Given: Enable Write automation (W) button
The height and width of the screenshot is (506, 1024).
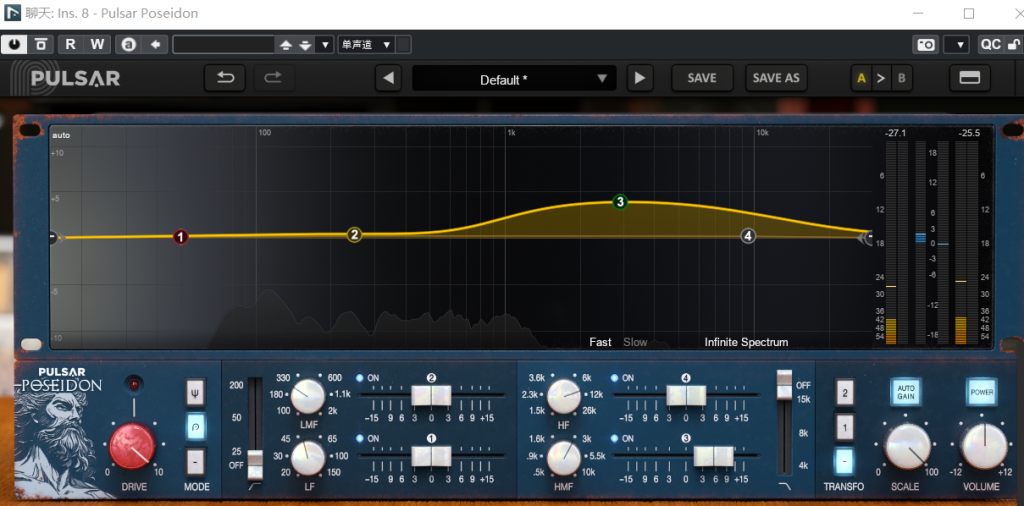Looking at the screenshot, I should coord(97,44).
